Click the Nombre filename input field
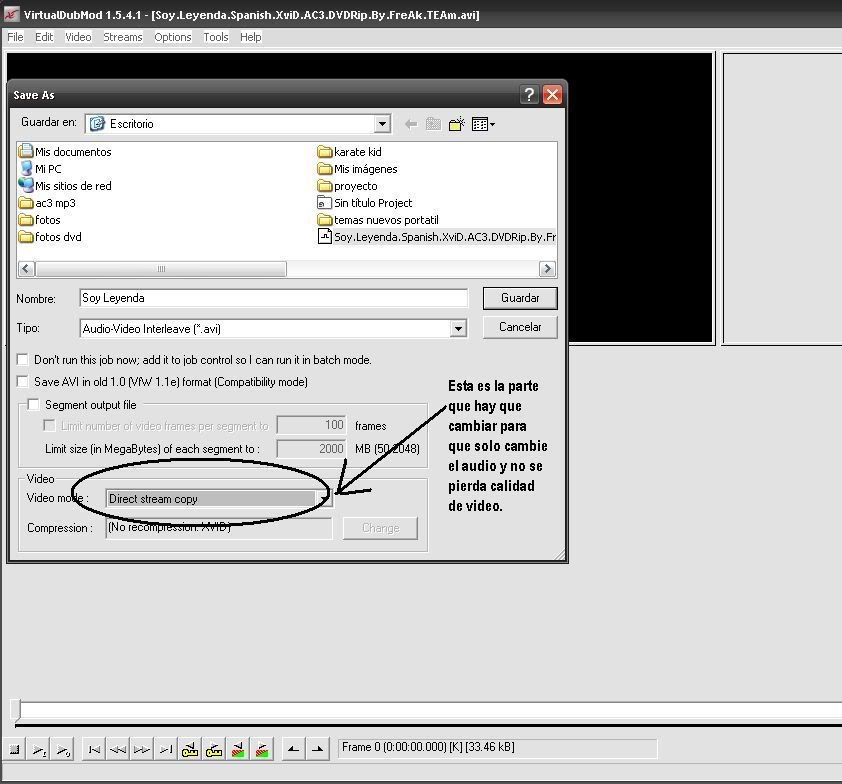Image resolution: width=842 pixels, height=784 pixels. click(x=273, y=298)
